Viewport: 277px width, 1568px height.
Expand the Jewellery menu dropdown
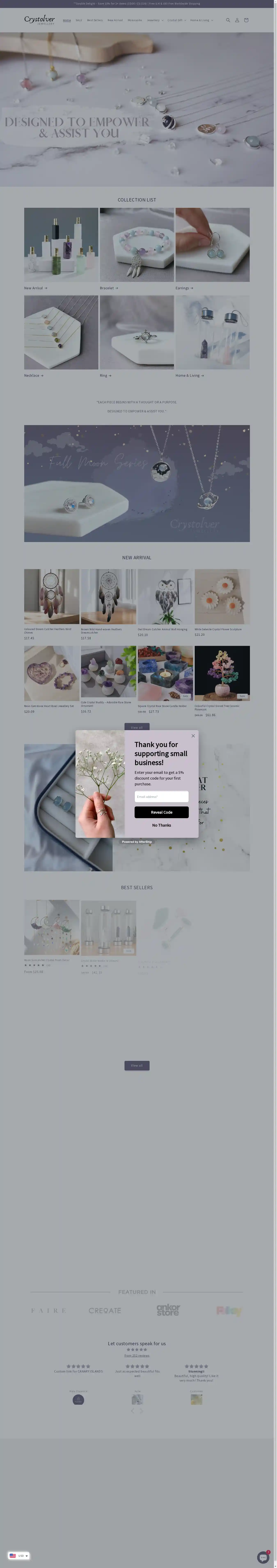155,20
